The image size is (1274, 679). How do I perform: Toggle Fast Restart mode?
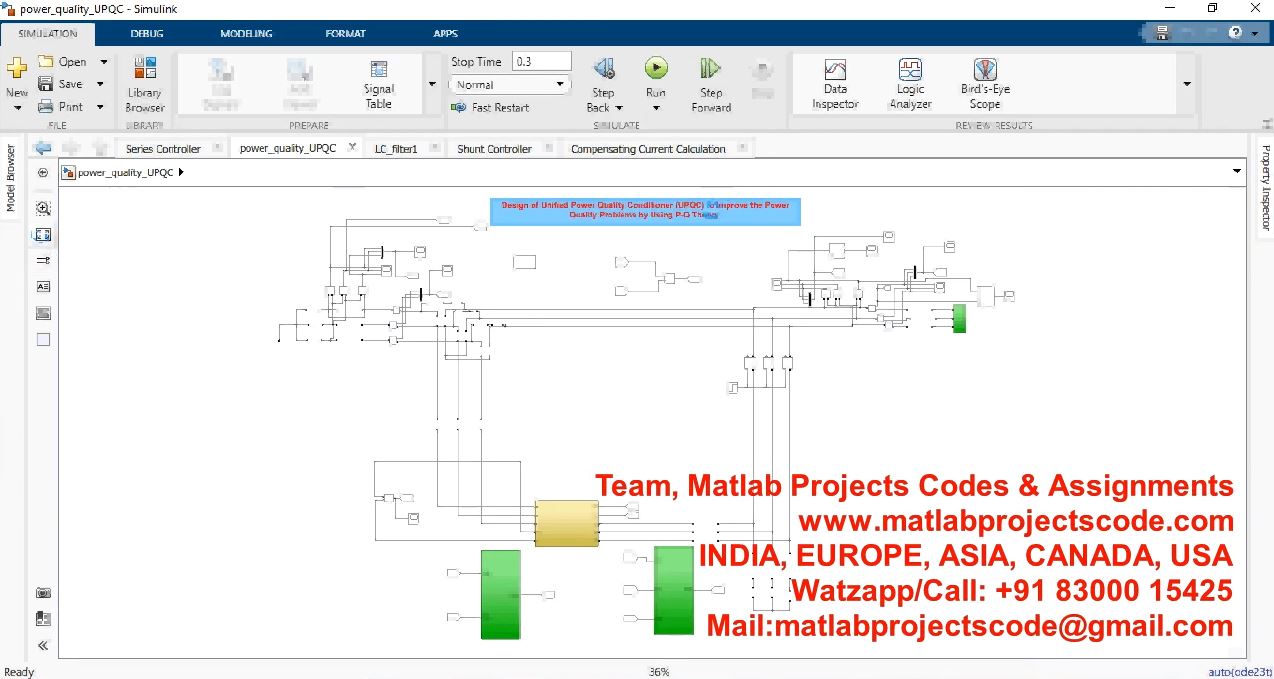[x=490, y=107]
